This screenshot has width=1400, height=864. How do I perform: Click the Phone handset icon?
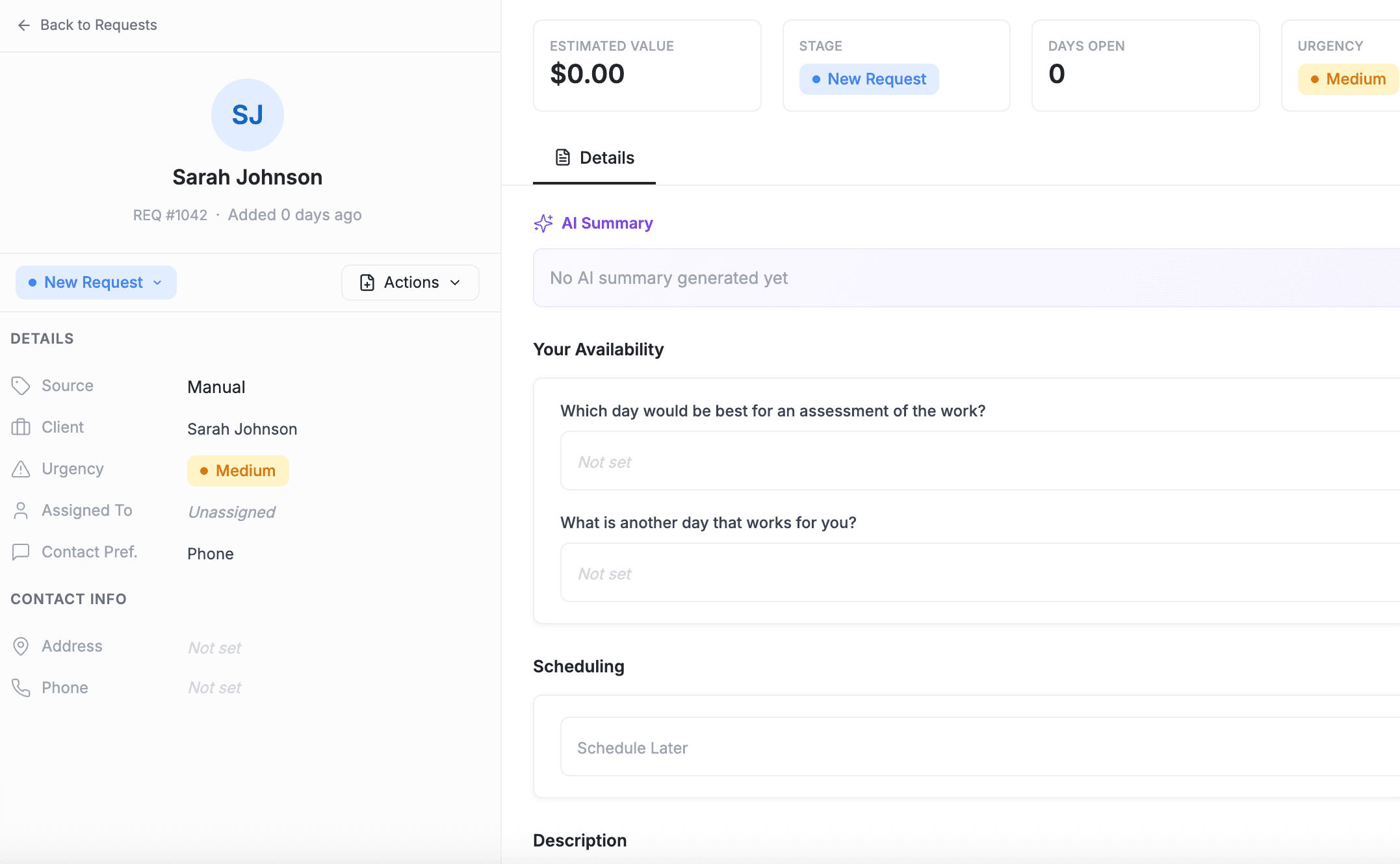(21, 688)
